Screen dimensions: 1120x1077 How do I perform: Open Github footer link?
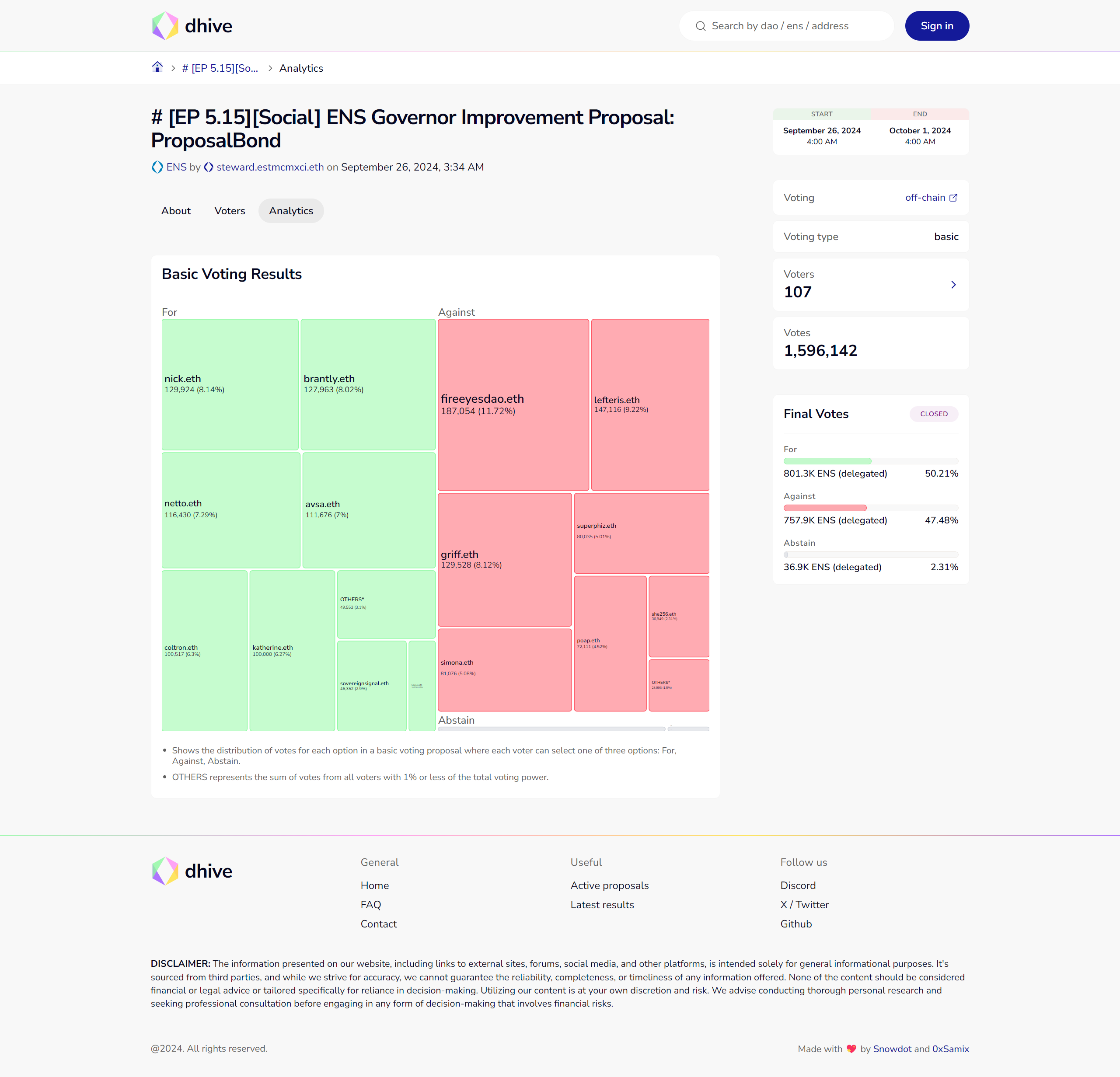[796, 924]
